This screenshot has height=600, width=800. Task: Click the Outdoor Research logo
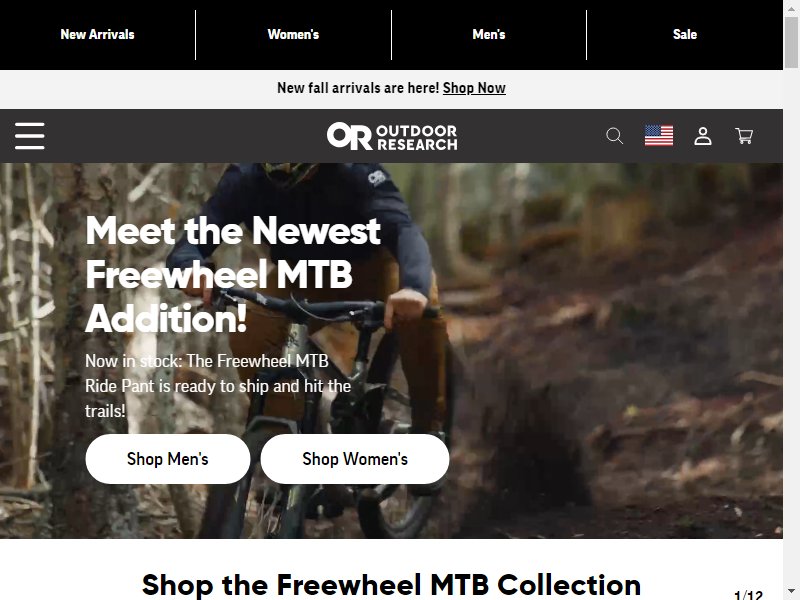(392, 136)
